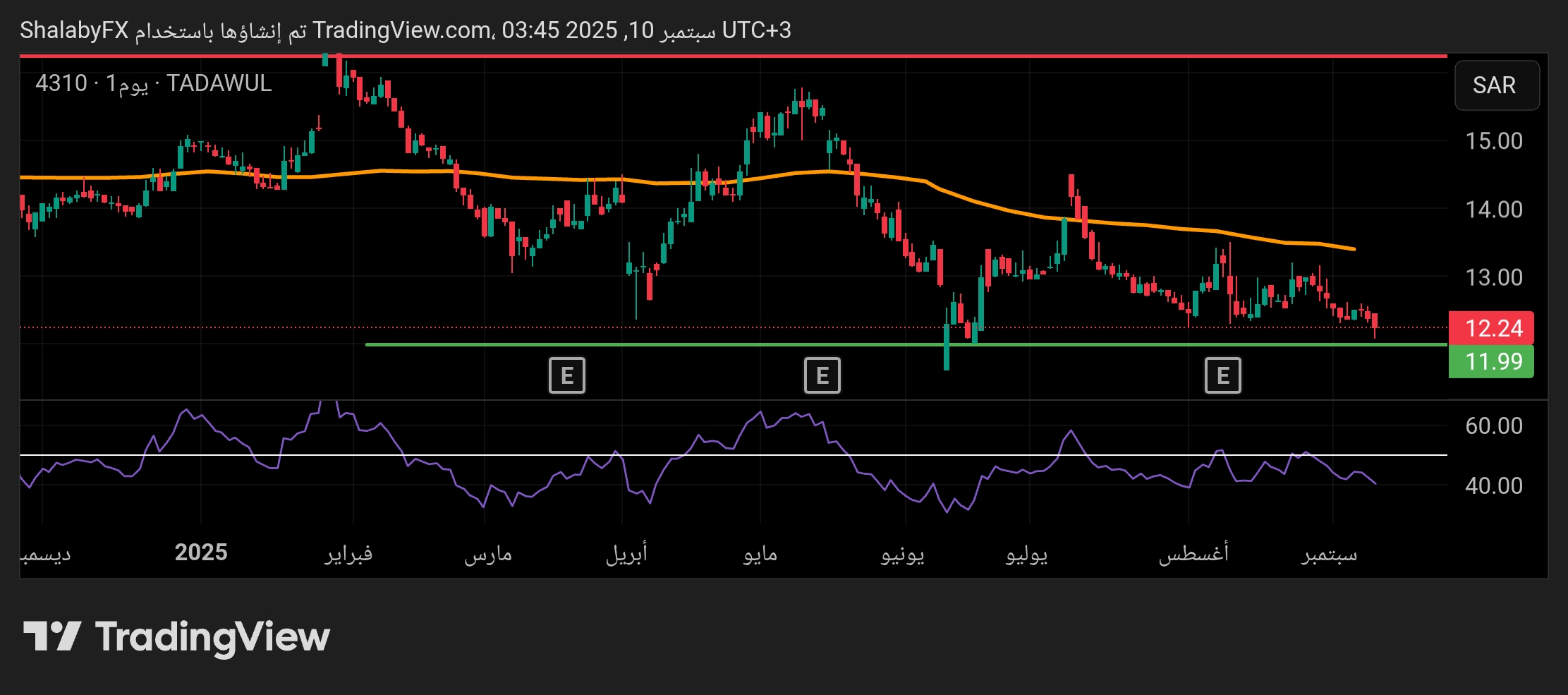Click the TradingView logo icon at bottom left

[52, 636]
